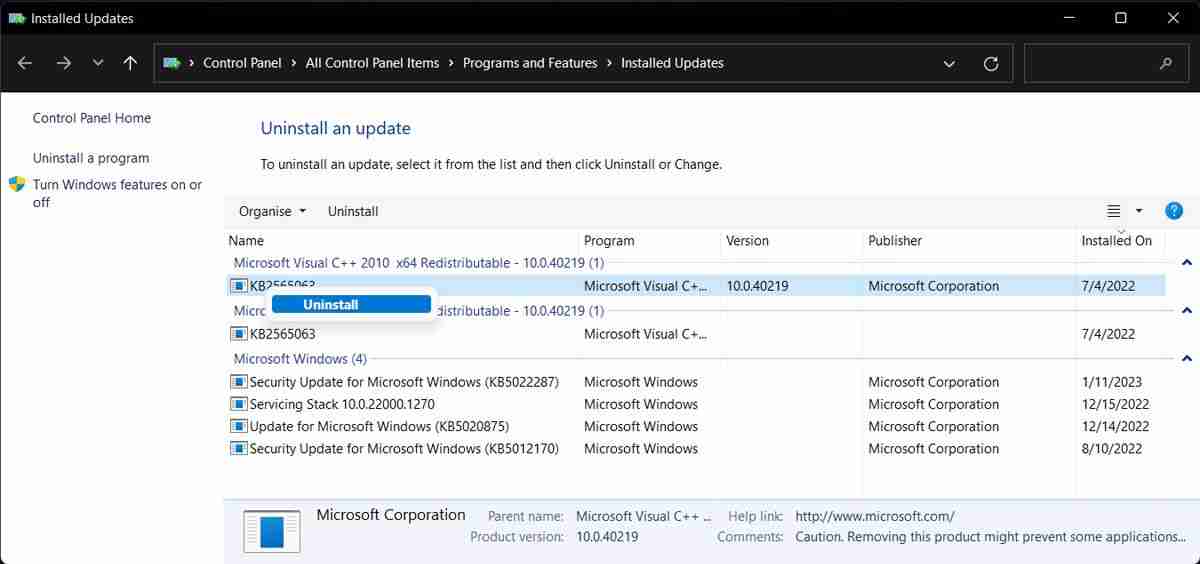Expand the address bar history dropdown
Viewport: 1200px width, 564px height.
(949, 63)
